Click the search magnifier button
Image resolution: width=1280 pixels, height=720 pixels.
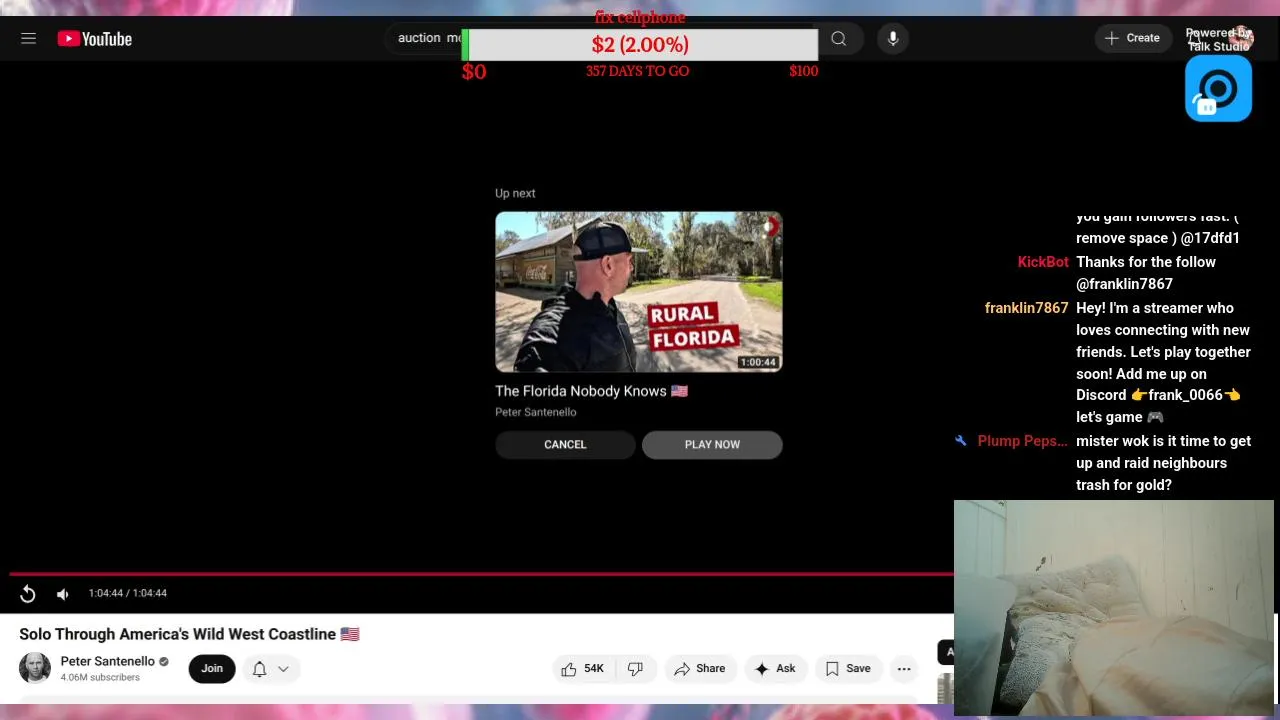click(839, 39)
